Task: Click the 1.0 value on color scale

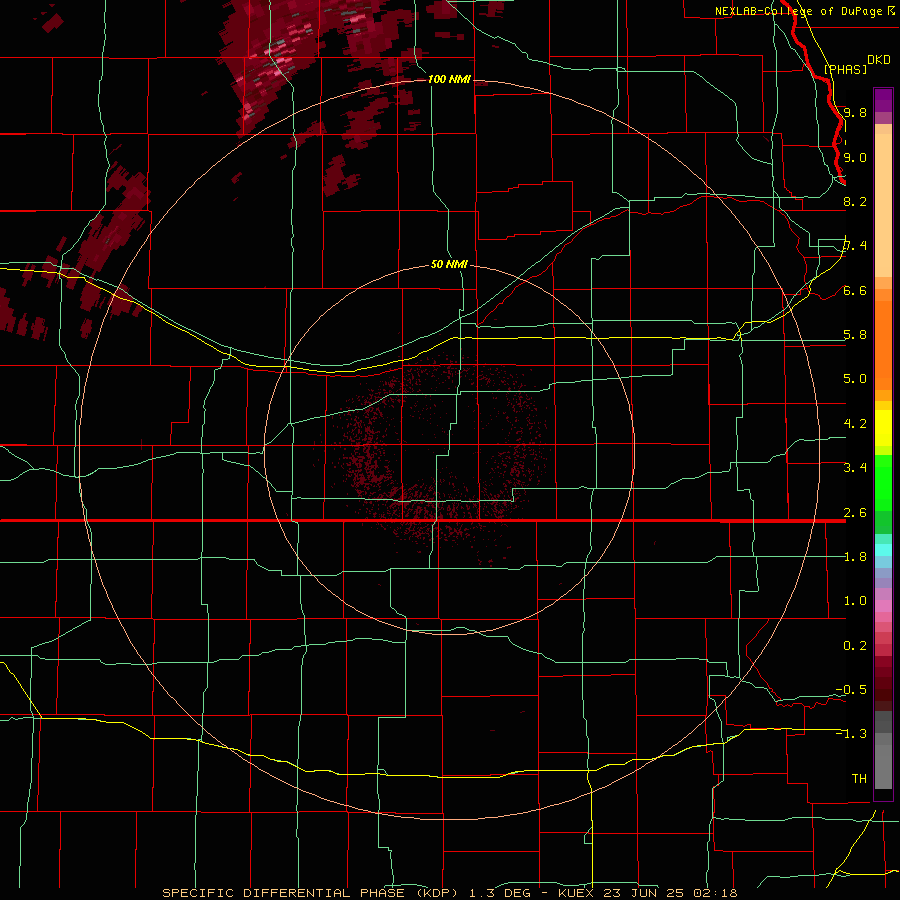Action: tap(855, 601)
